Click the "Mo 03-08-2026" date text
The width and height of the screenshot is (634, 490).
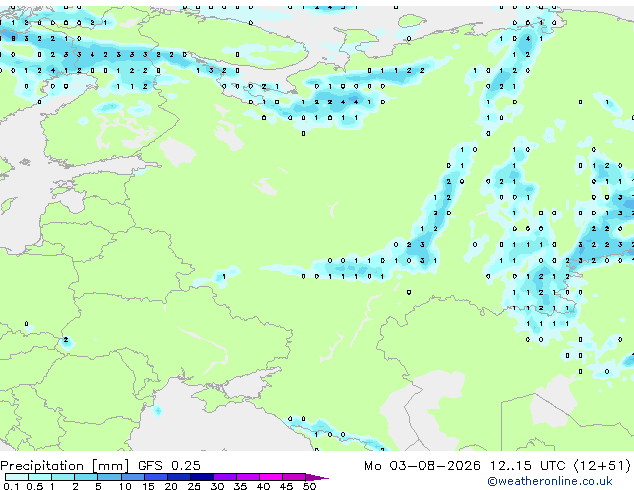pos(422,466)
